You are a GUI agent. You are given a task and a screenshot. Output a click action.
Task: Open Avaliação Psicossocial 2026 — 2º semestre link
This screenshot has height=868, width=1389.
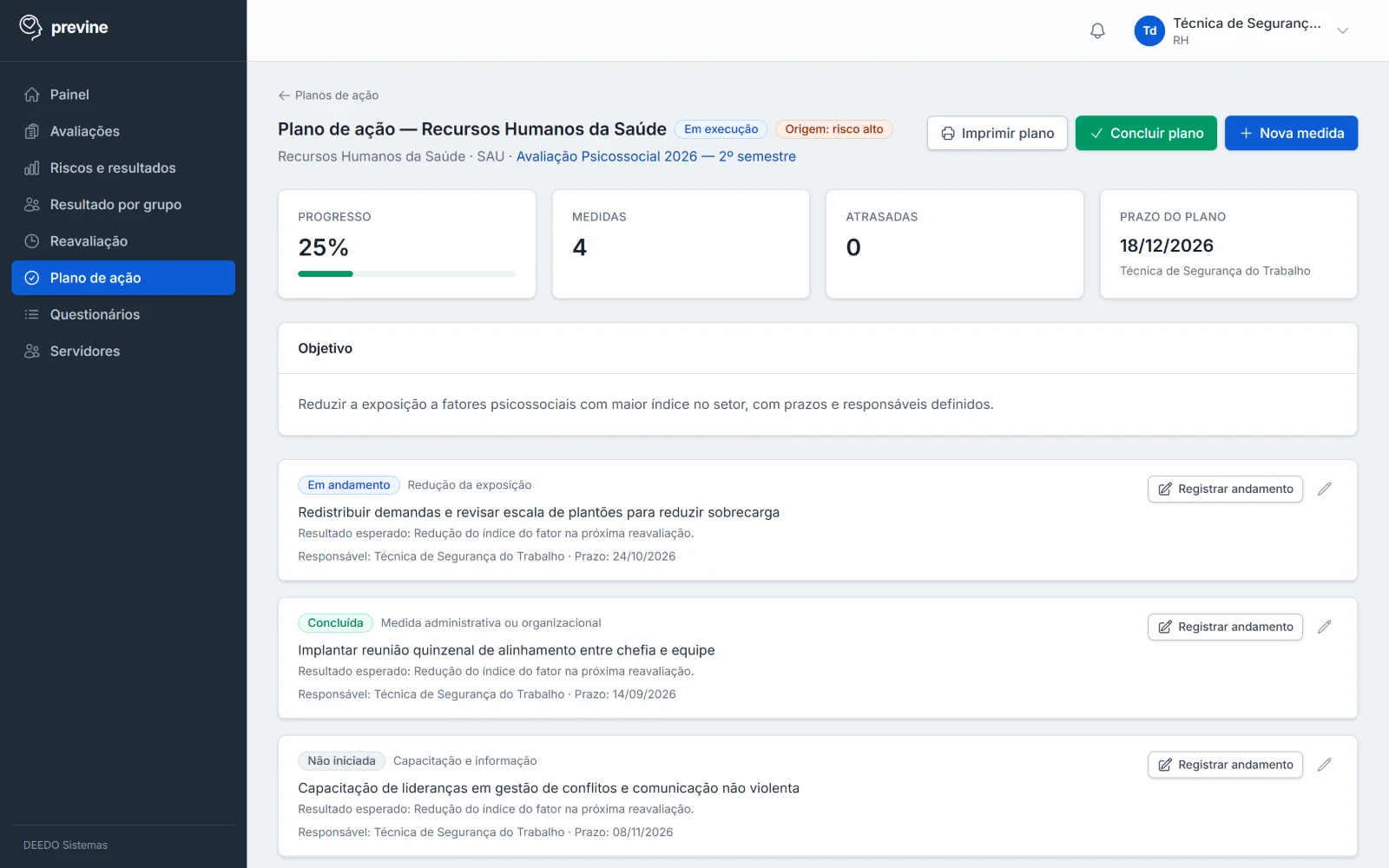click(656, 156)
